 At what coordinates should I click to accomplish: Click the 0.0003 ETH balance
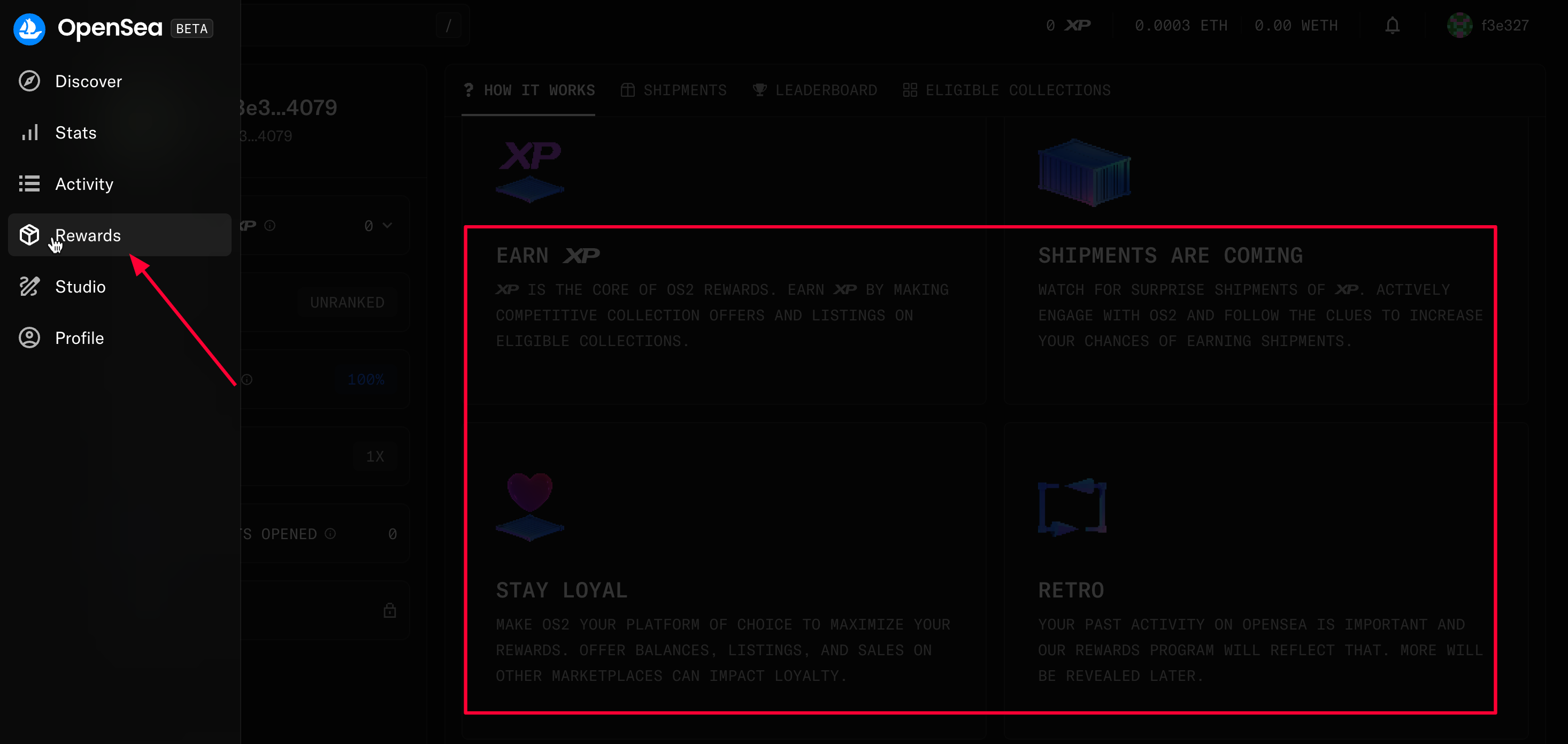pos(1180,26)
